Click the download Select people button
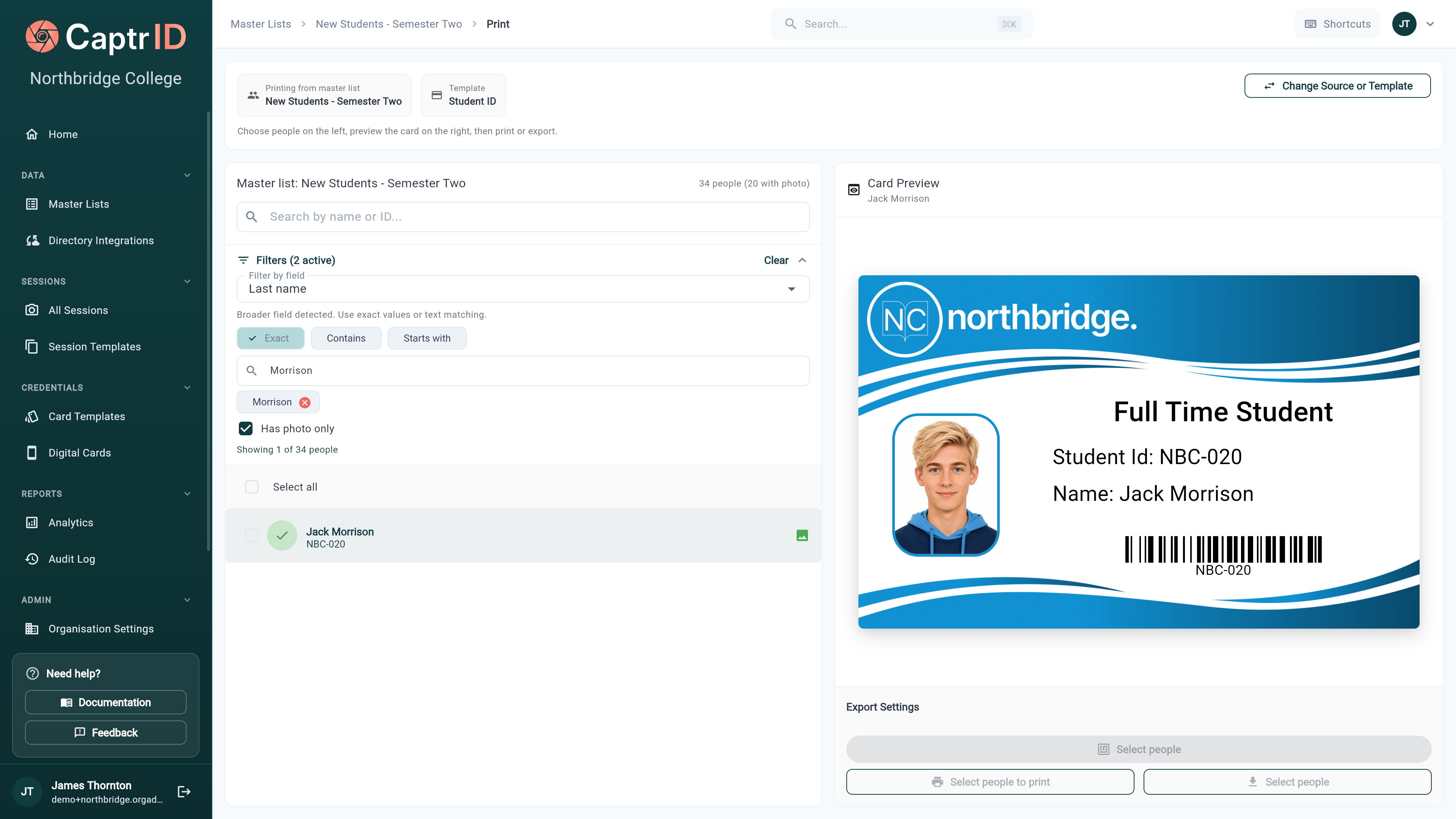The height and width of the screenshot is (819, 1456). click(x=1287, y=782)
